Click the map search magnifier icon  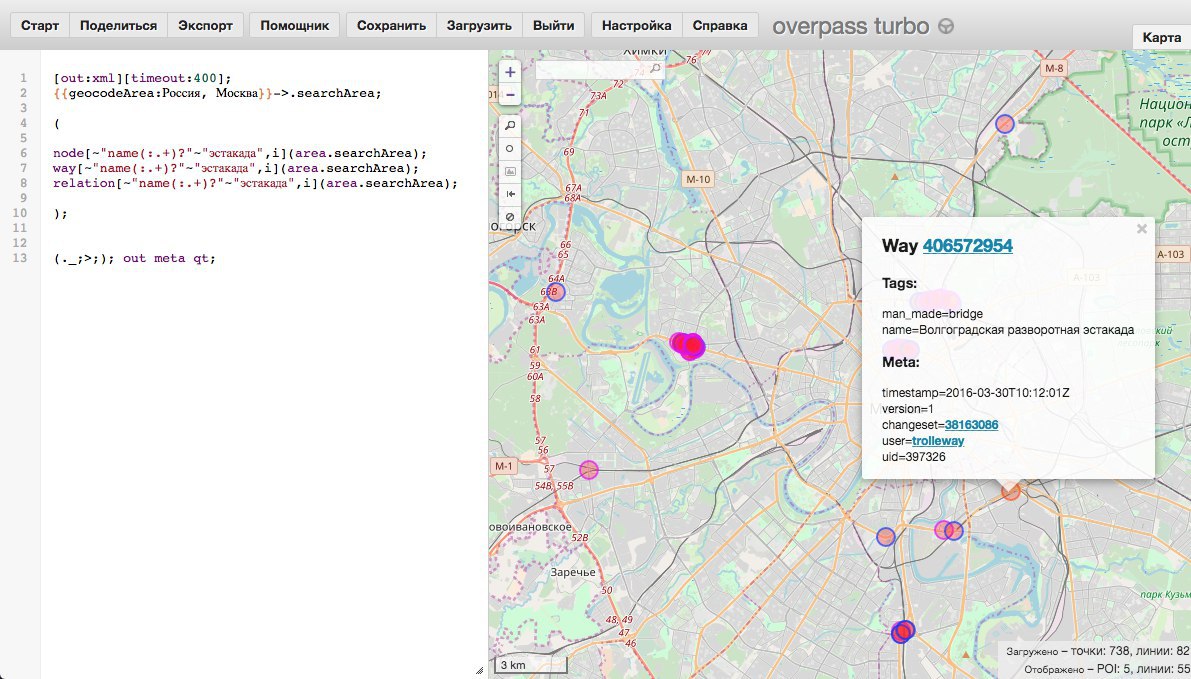[655, 69]
